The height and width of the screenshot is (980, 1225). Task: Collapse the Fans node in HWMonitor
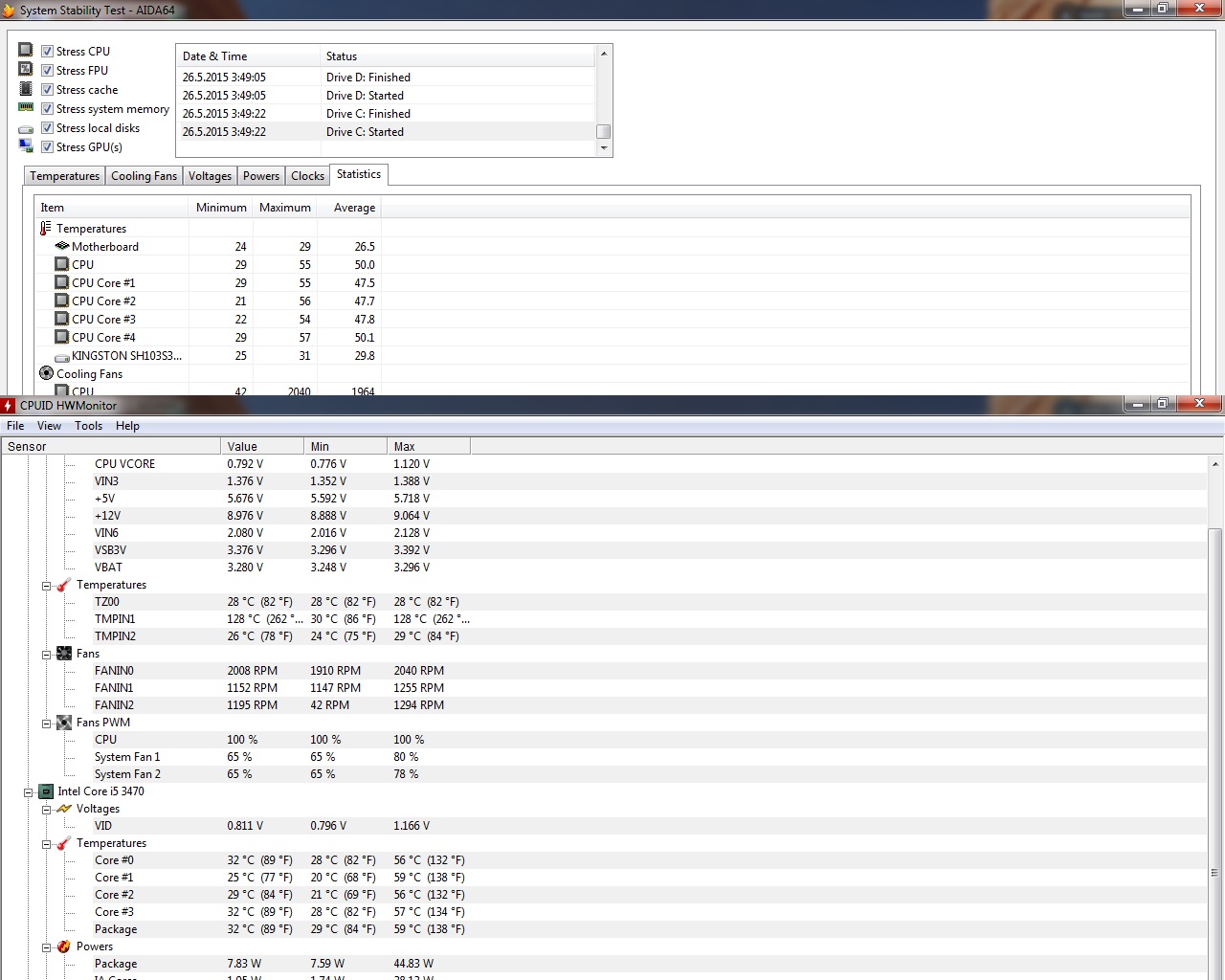click(x=46, y=655)
